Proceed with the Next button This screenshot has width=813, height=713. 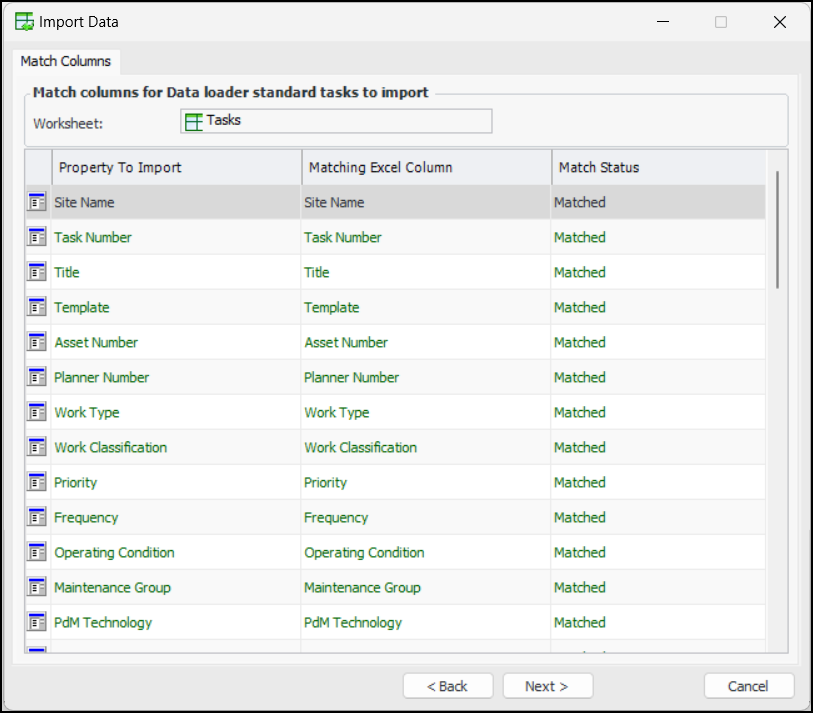click(547, 686)
